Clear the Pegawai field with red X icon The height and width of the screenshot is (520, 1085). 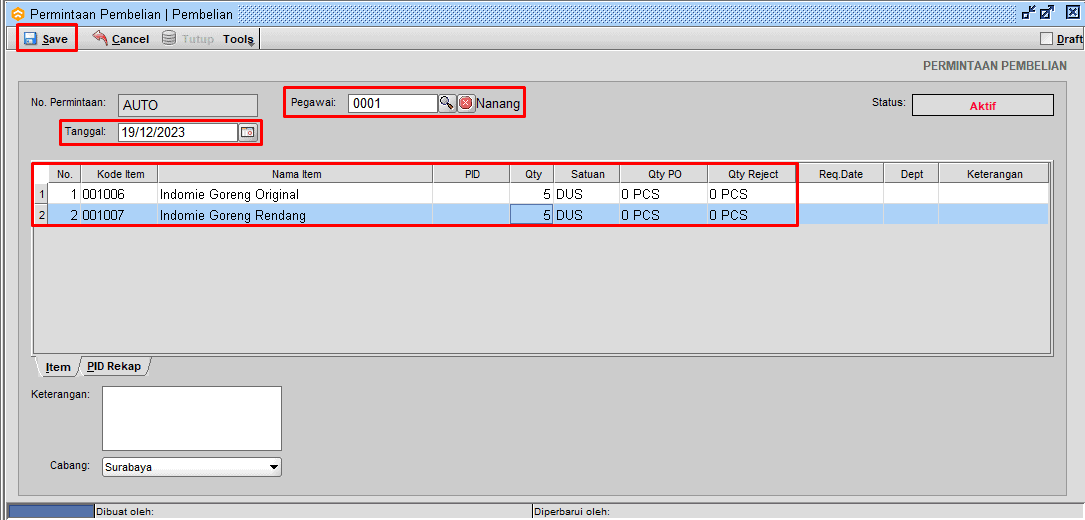466,103
